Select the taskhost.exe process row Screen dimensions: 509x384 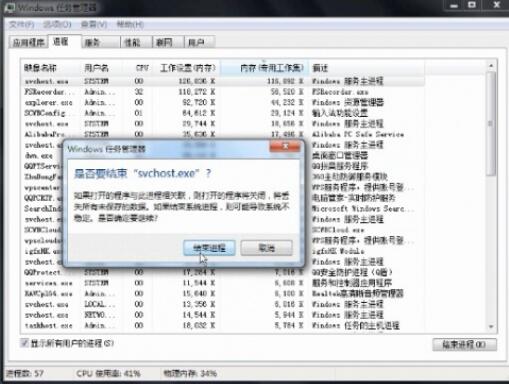223,325
